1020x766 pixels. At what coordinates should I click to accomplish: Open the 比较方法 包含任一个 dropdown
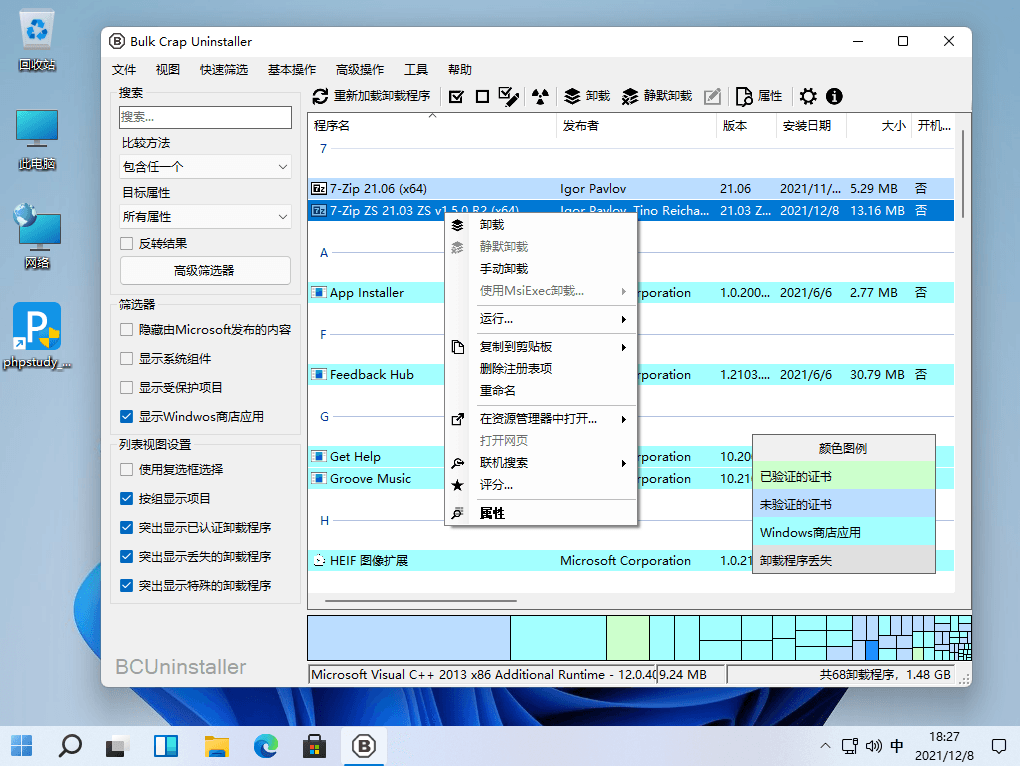point(205,167)
